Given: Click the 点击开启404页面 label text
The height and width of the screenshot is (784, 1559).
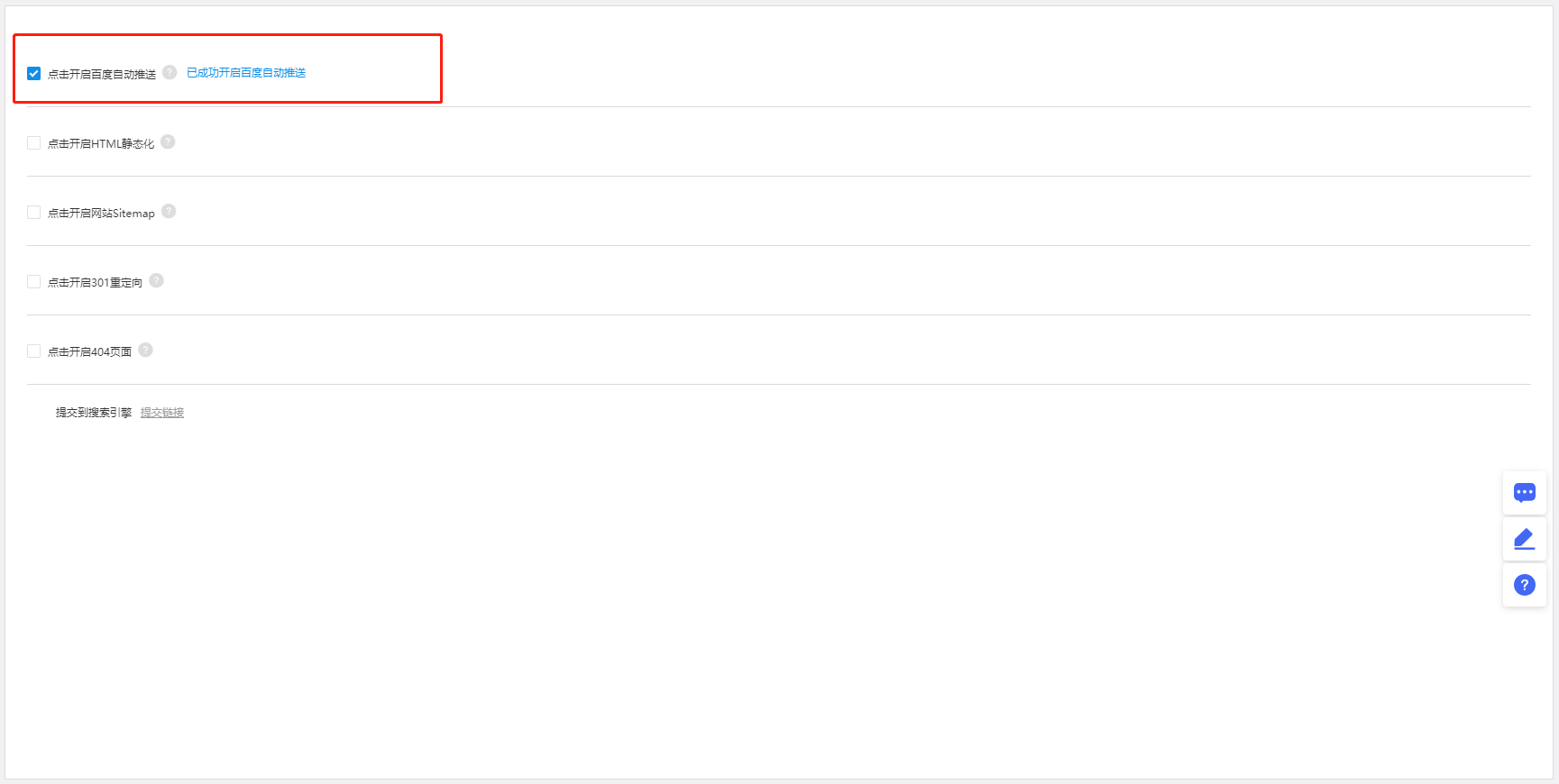Looking at the screenshot, I should pos(89,352).
